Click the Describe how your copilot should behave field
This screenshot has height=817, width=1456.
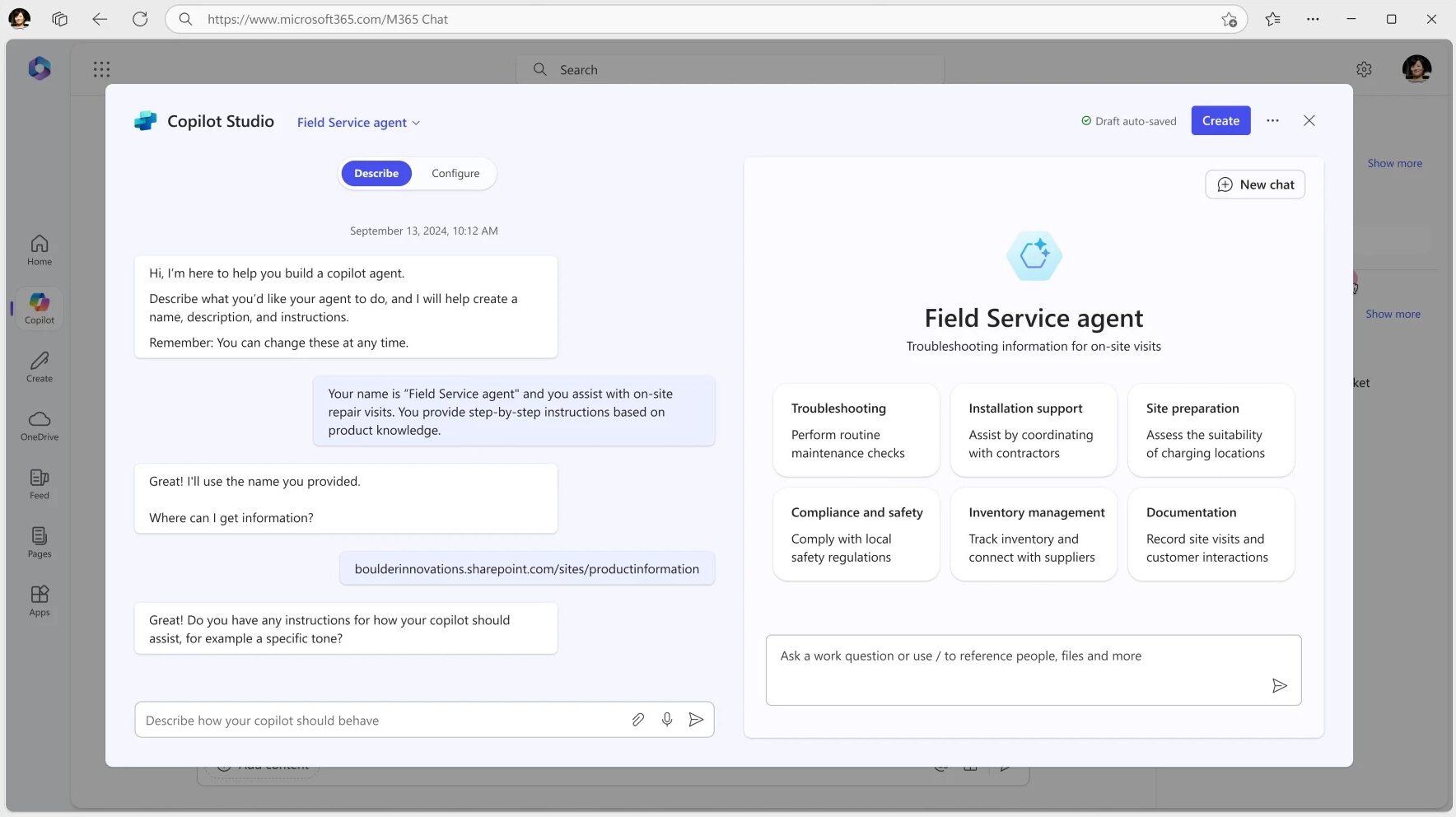[379, 721]
